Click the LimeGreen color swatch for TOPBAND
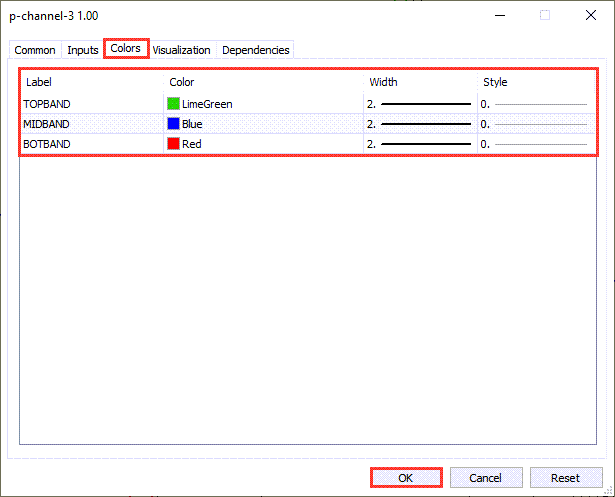 174,104
